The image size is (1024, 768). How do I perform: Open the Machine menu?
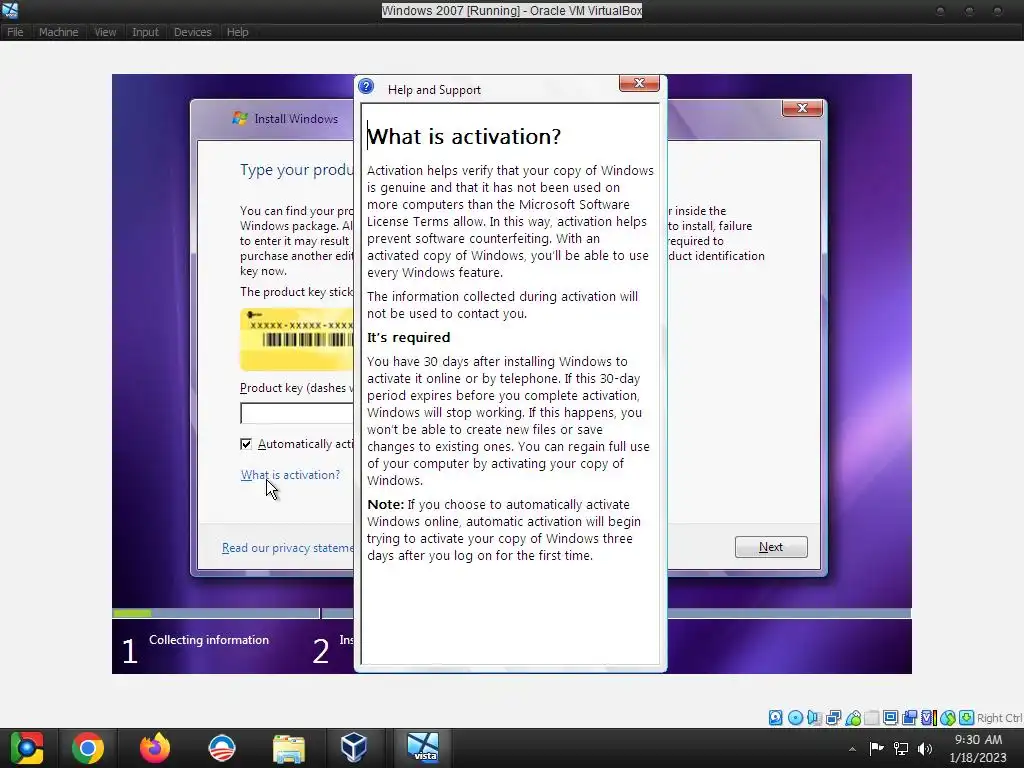point(58,32)
